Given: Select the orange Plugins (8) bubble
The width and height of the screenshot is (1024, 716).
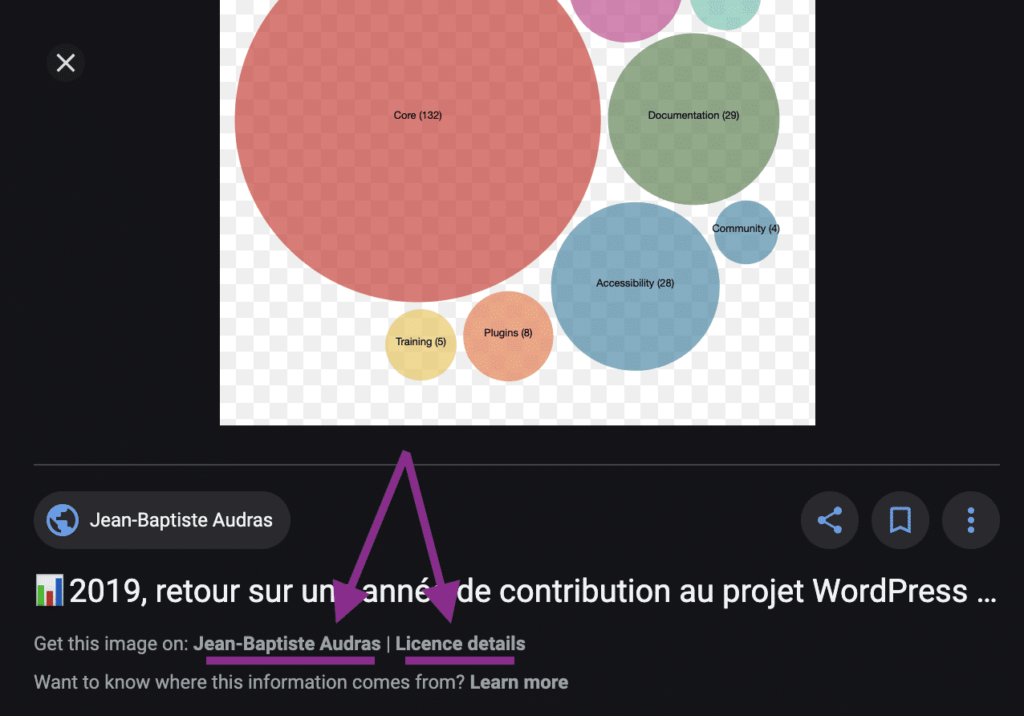Looking at the screenshot, I should [x=508, y=336].
